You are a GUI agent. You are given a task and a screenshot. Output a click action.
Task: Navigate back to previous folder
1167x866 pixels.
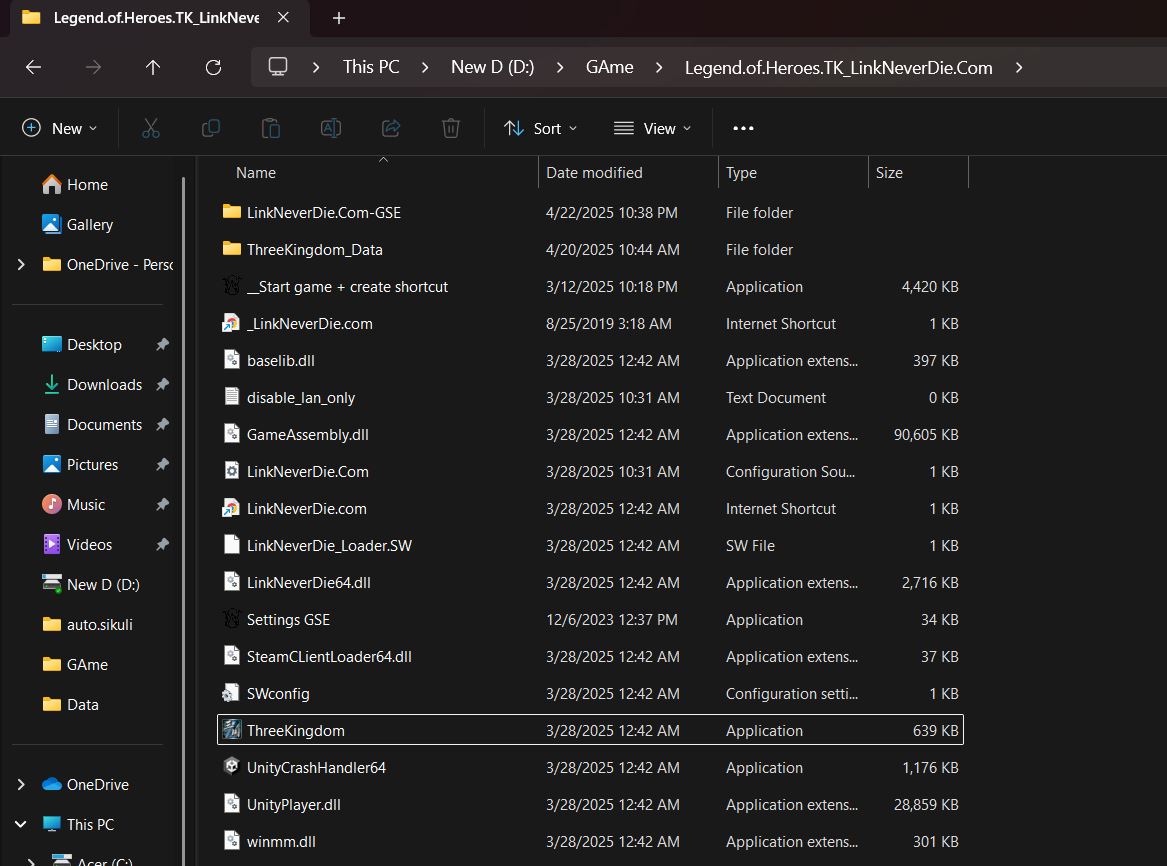click(33, 67)
